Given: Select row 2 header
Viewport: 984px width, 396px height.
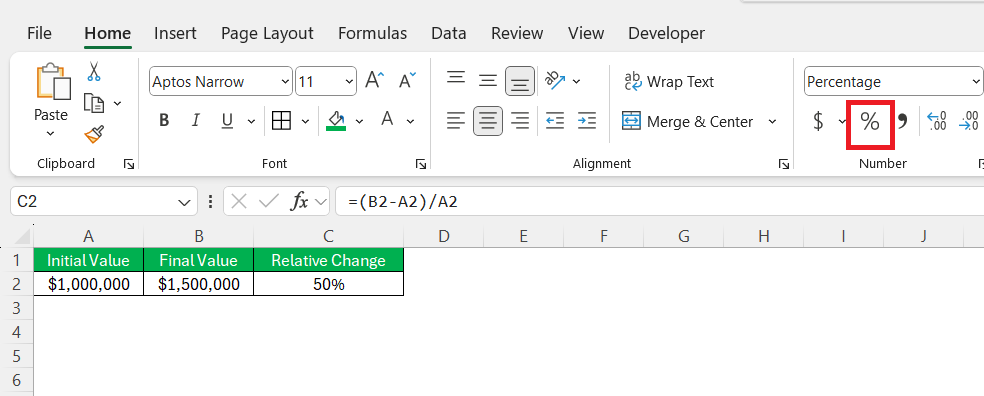Looking at the screenshot, I should click(16, 284).
